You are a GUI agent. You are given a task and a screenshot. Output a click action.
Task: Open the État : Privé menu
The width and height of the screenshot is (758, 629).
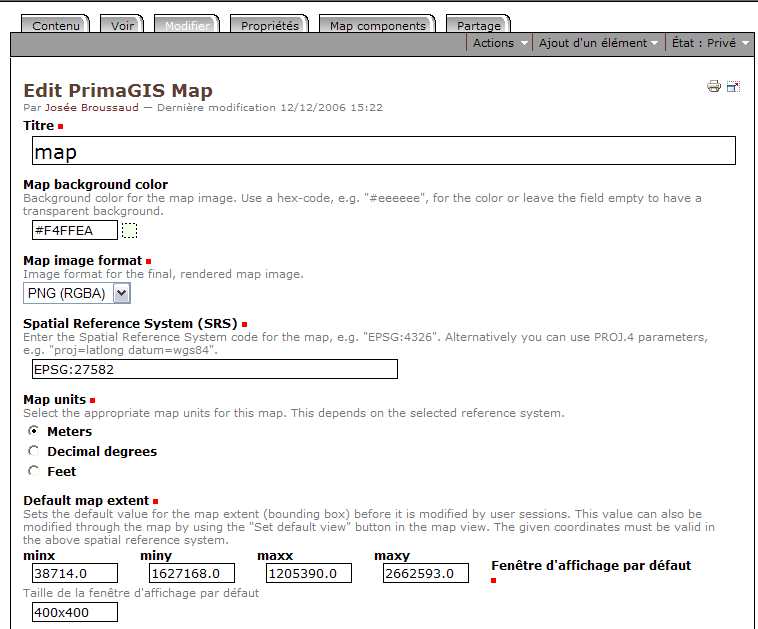pos(710,43)
